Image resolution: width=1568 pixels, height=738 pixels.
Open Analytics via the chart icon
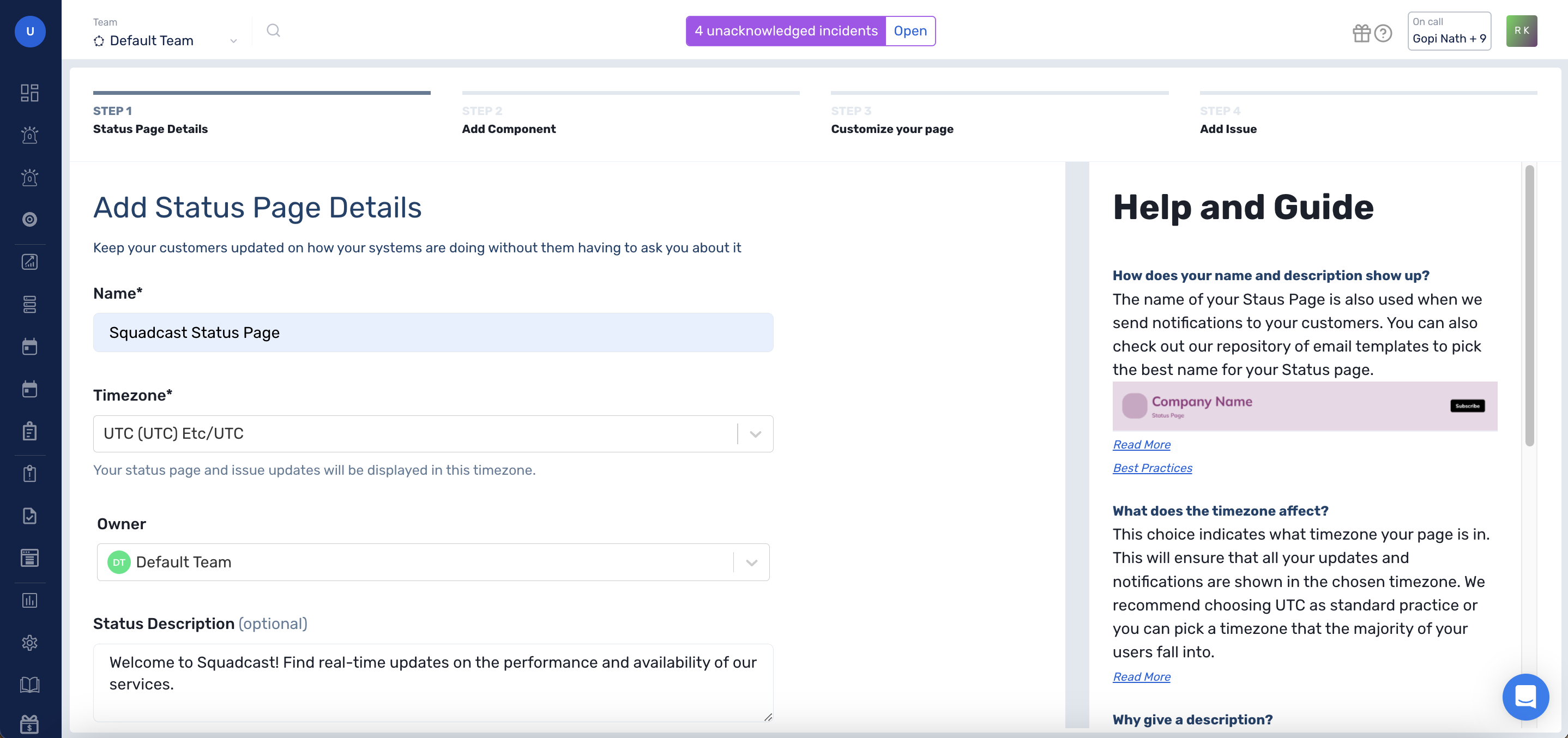pos(30,262)
